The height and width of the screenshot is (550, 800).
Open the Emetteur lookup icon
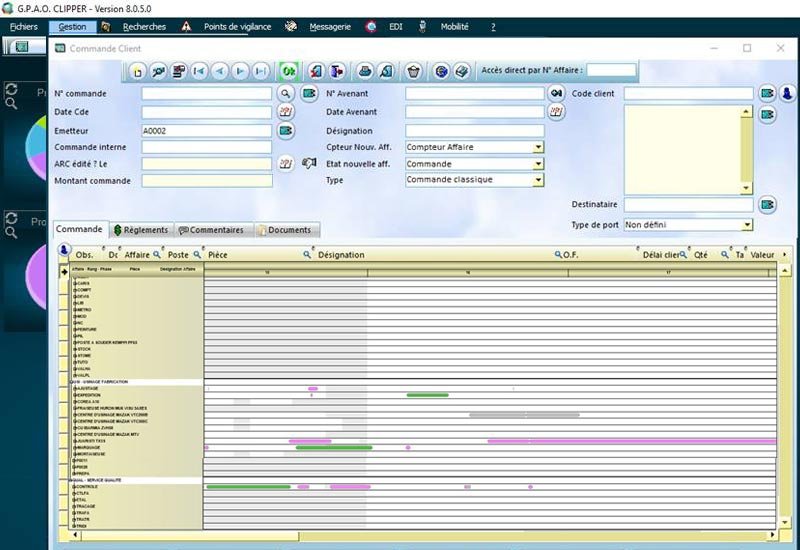pos(286,131)
